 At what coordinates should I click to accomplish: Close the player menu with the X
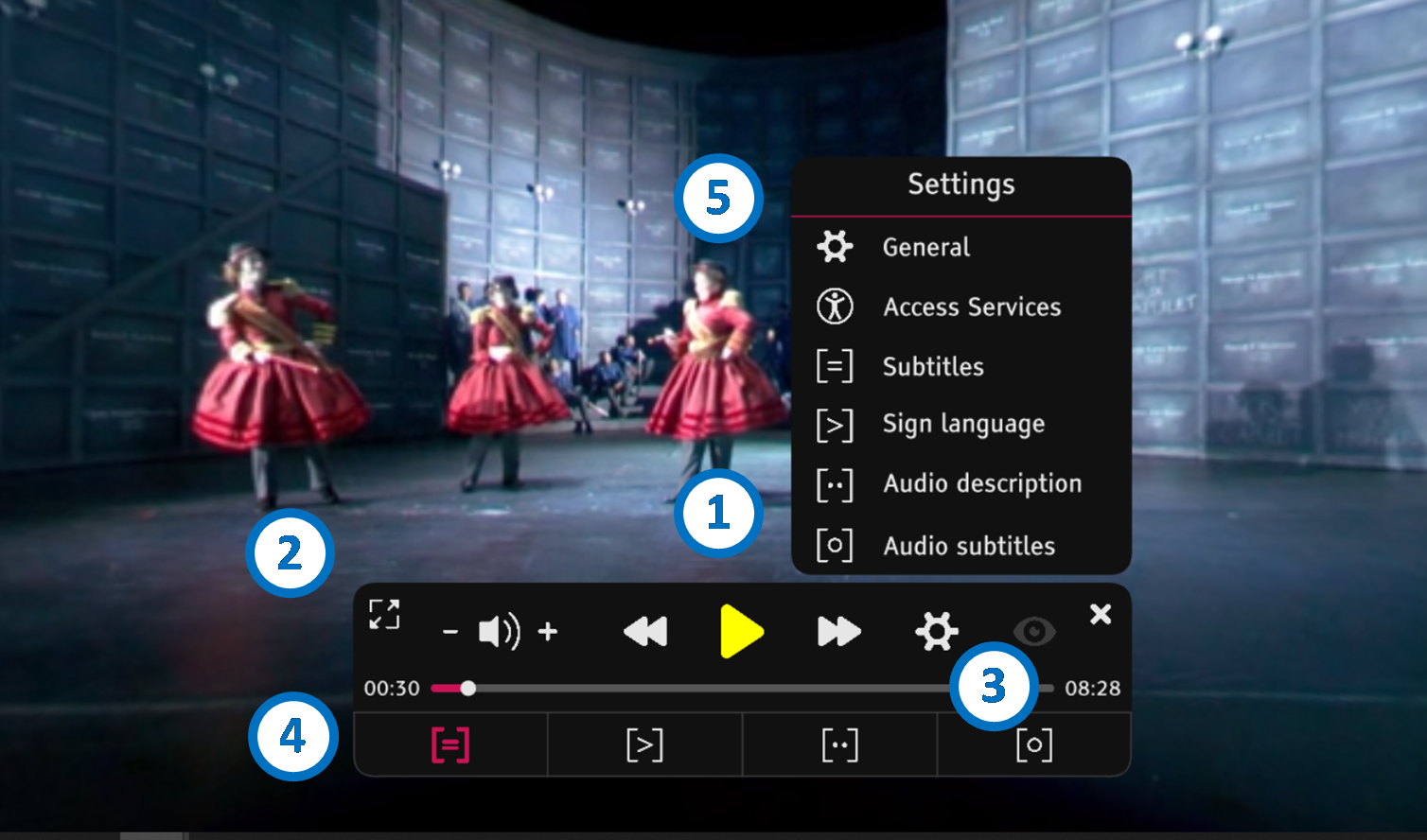(1100, 615)
